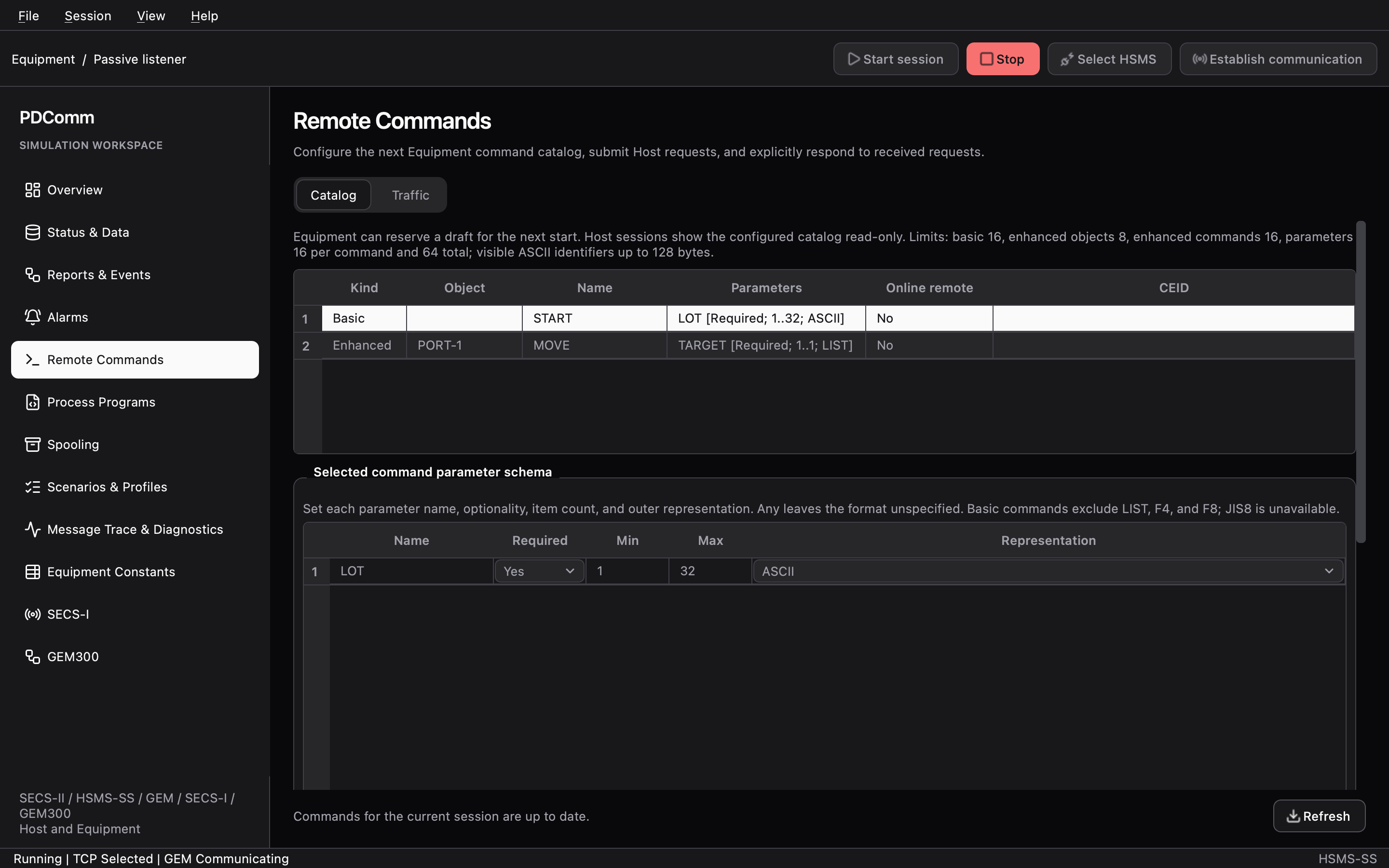Open the Required dropdown for LOT
Viewport: 1389px width, 868px height.
coord(539,571)
